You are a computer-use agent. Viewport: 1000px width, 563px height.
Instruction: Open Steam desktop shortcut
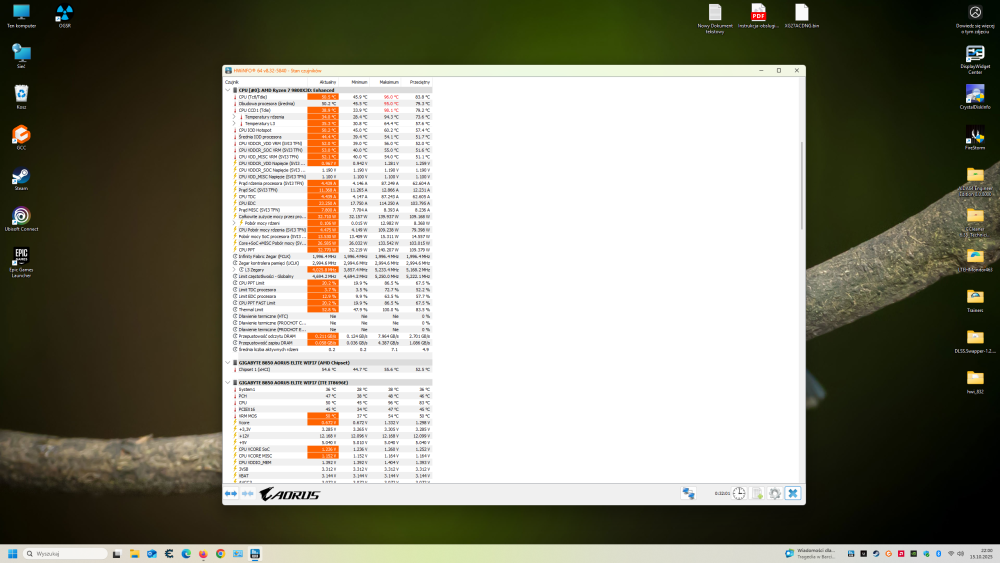pyautogui.click(x=21, y=176)
